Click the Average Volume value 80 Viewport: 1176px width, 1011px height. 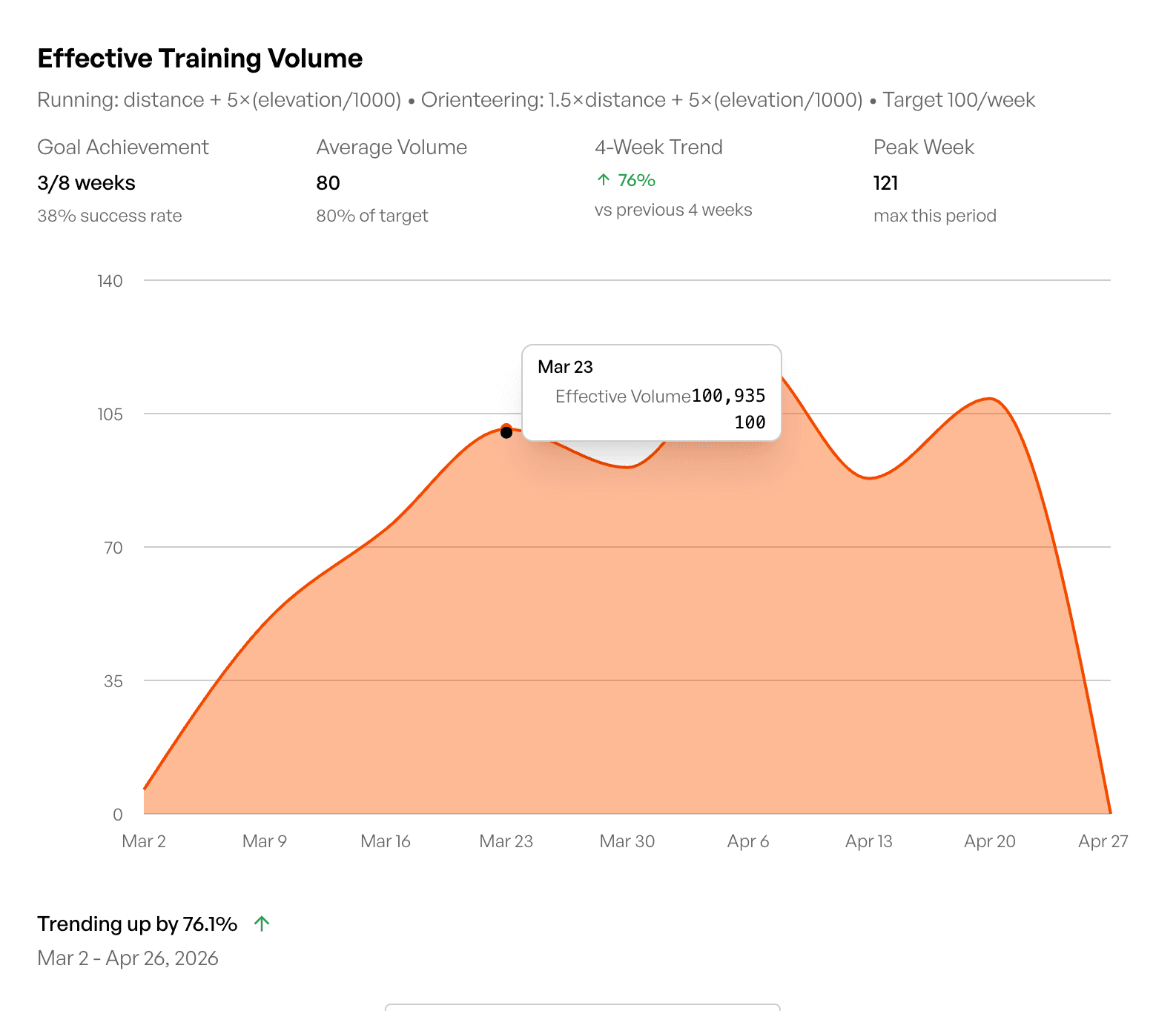click(x=328, y=183)
